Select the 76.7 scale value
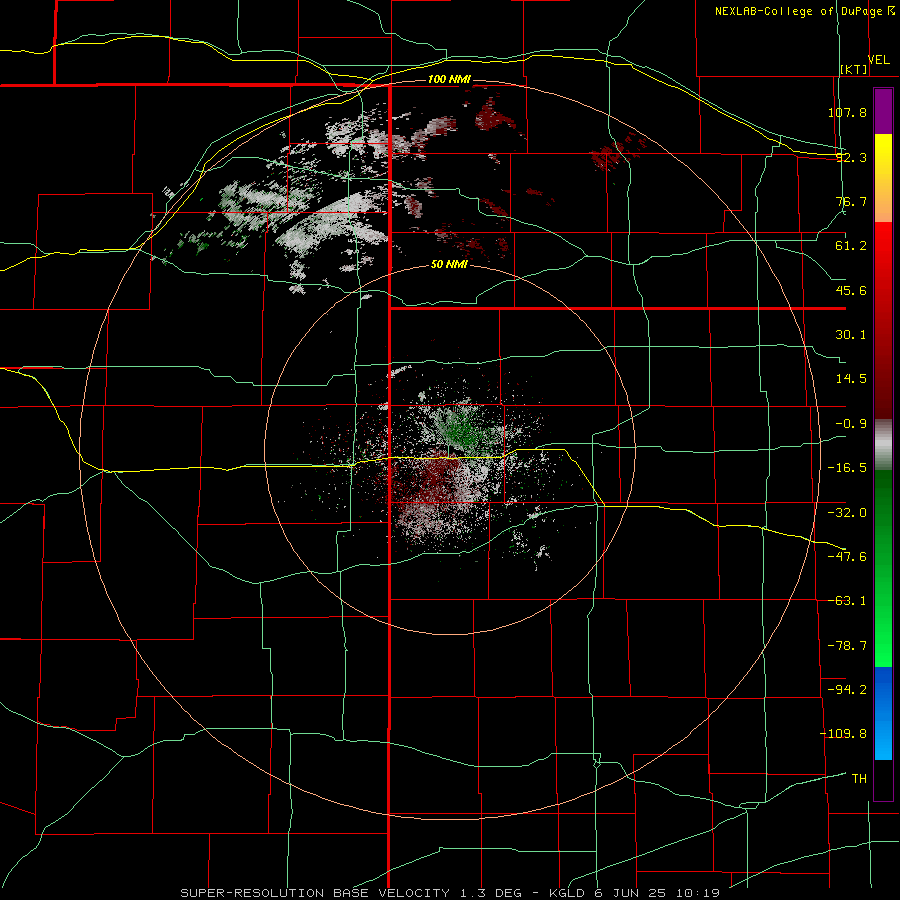The height and width of the screenshot is (900, 900). point(851,201)
